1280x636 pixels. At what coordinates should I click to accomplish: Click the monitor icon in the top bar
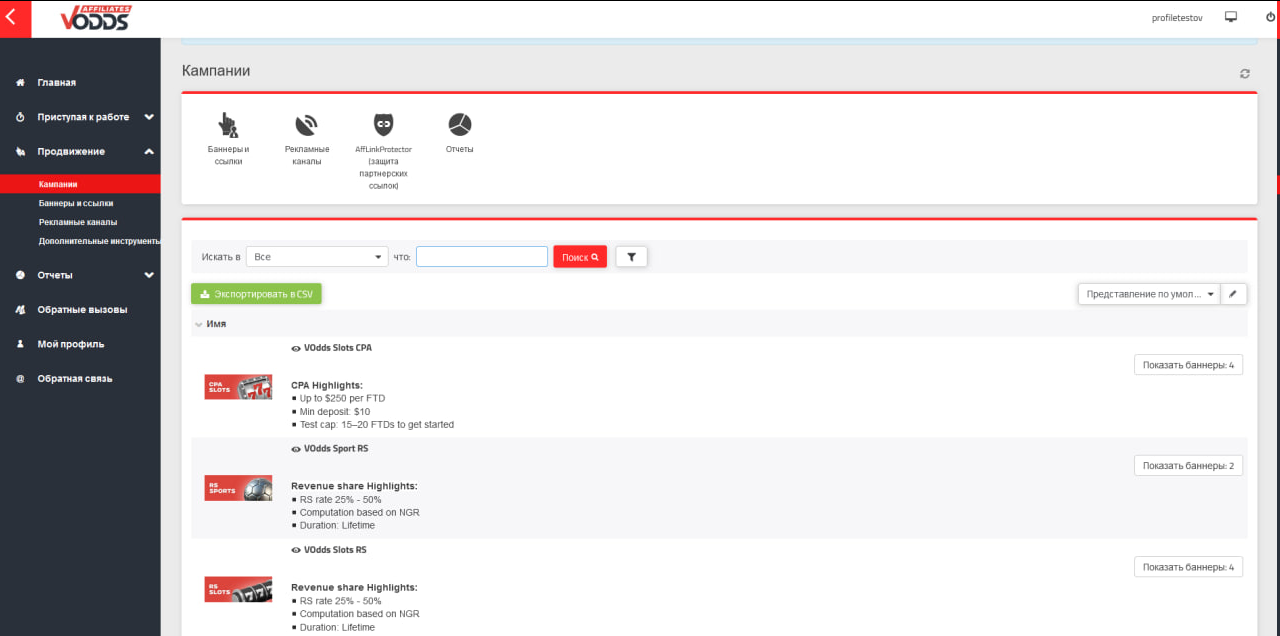(x=1230, y=16)
